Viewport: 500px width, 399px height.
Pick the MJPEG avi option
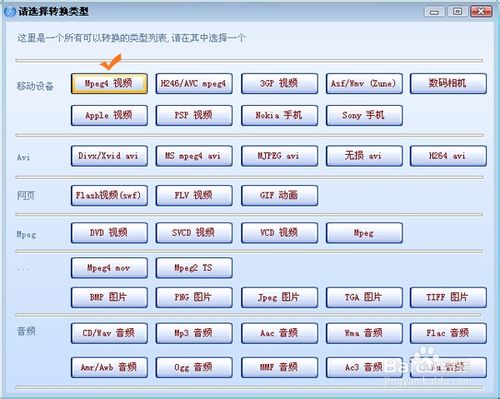pyautogui.click(x=279, y=156)
